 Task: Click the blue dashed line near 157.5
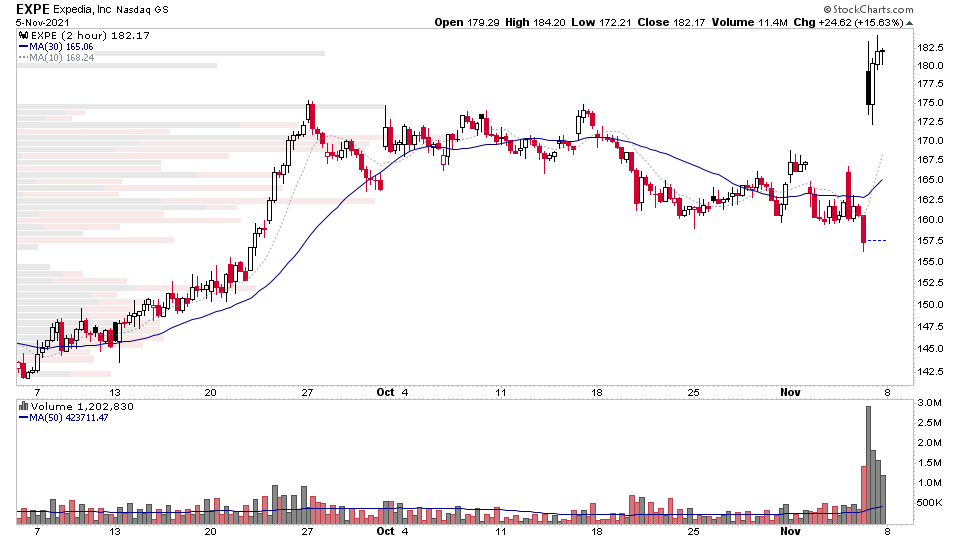[x=877, y=241]
